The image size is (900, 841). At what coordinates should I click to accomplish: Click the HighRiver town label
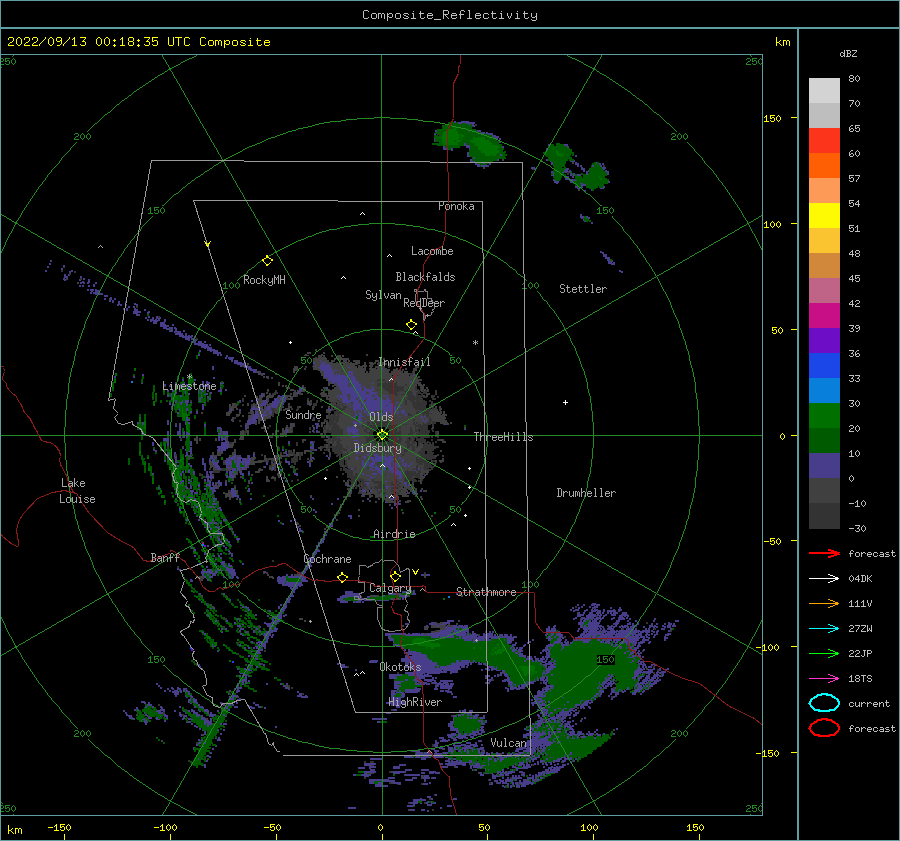(415, 702)
